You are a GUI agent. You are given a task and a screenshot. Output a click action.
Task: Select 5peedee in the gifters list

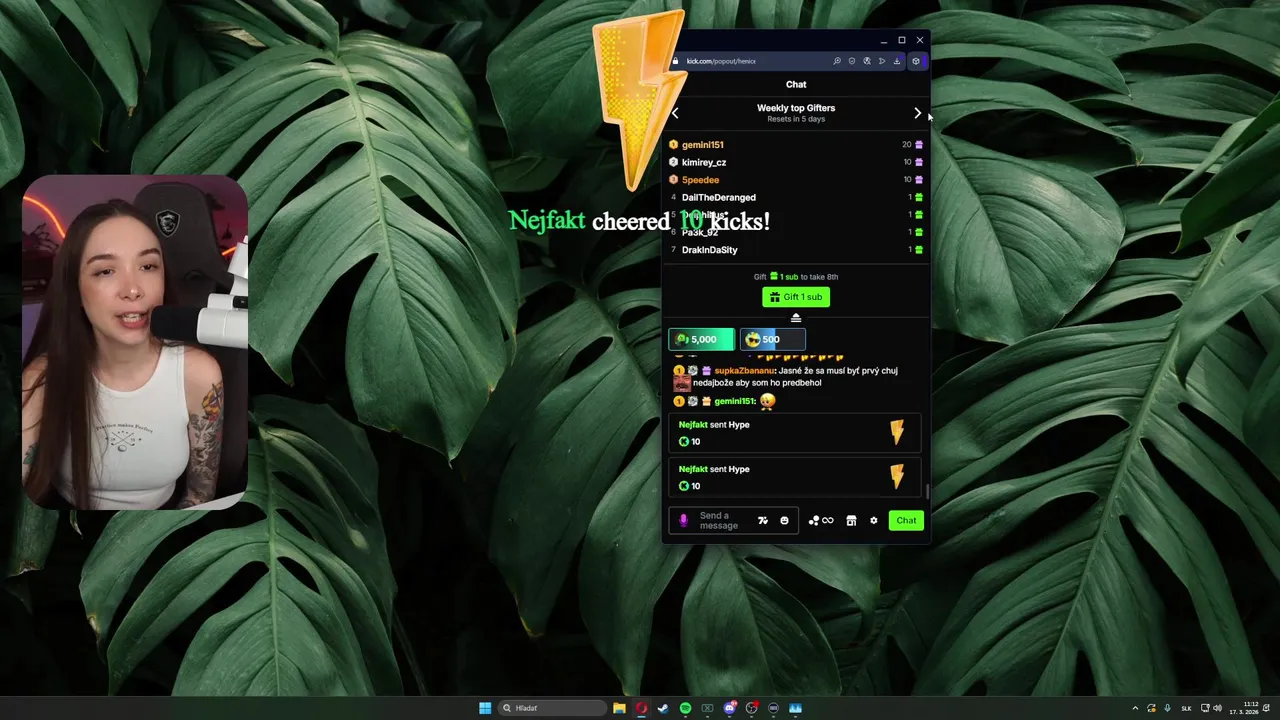700,180
